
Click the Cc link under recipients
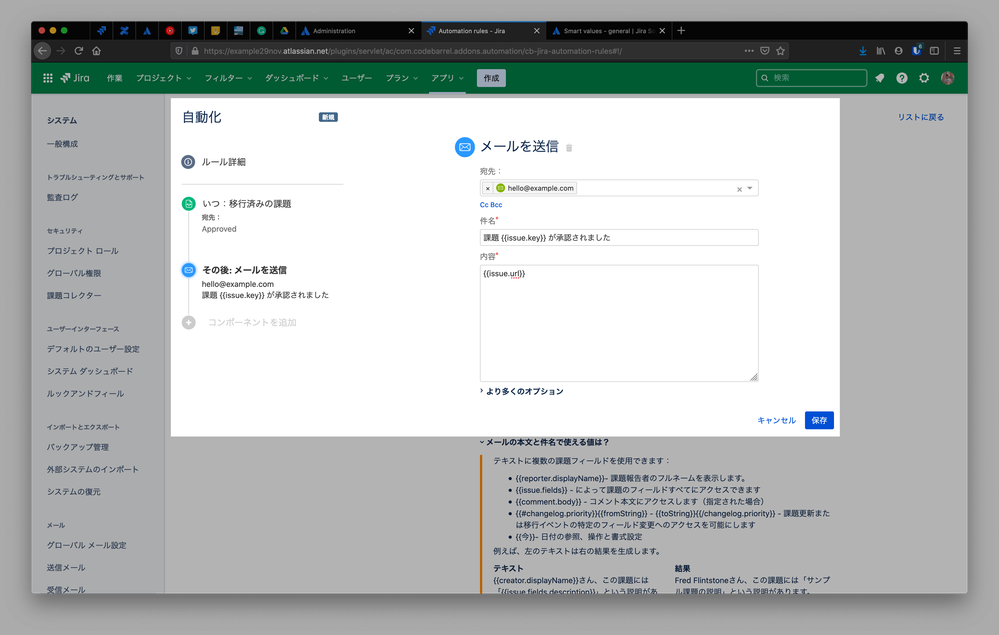click(484, 205)
